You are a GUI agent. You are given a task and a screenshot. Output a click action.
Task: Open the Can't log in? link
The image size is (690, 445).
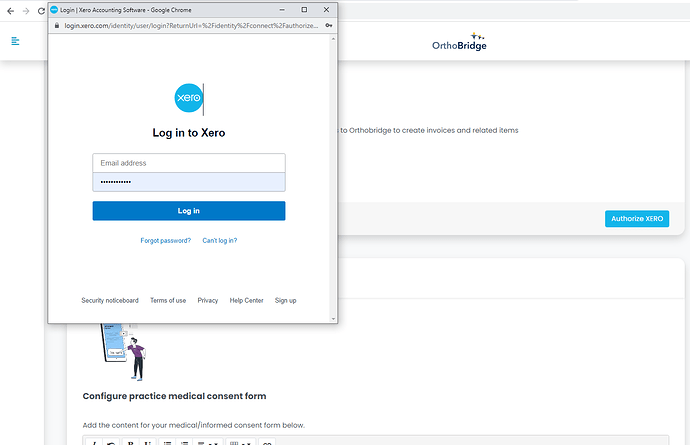[x=220, y=240]
